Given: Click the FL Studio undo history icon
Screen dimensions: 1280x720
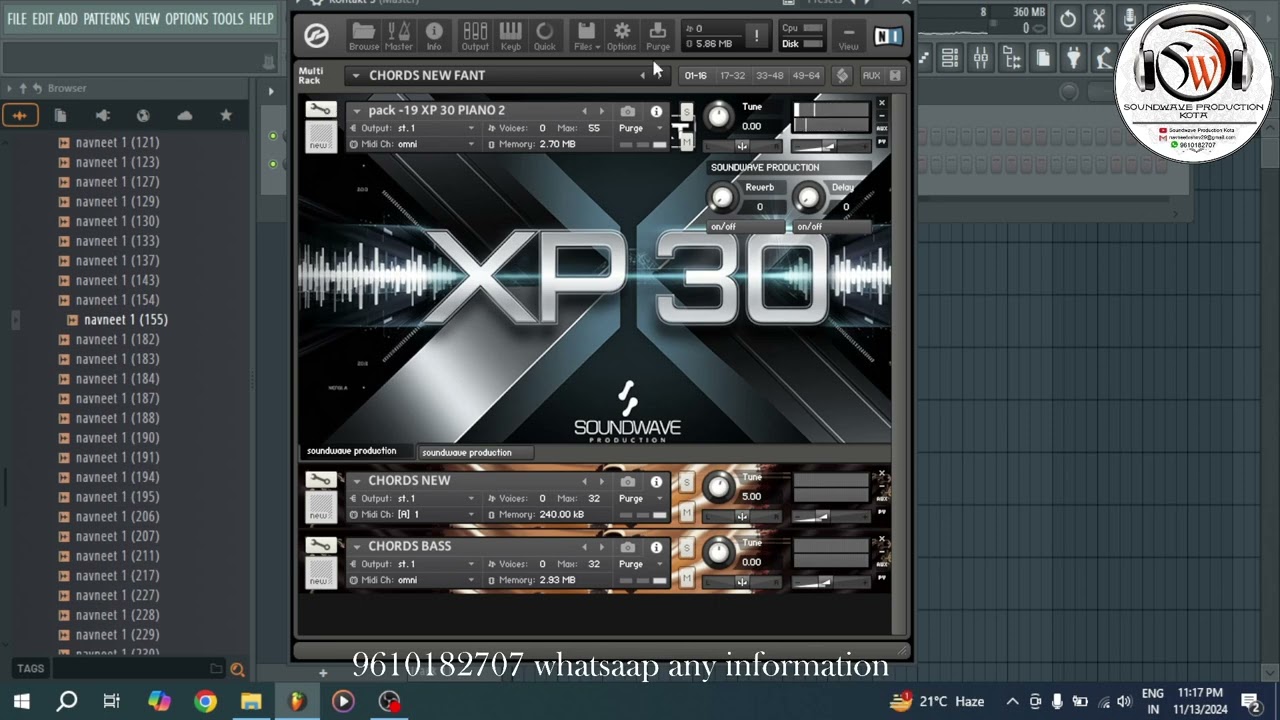Looking at the screenshot, I should point(1068,18).
